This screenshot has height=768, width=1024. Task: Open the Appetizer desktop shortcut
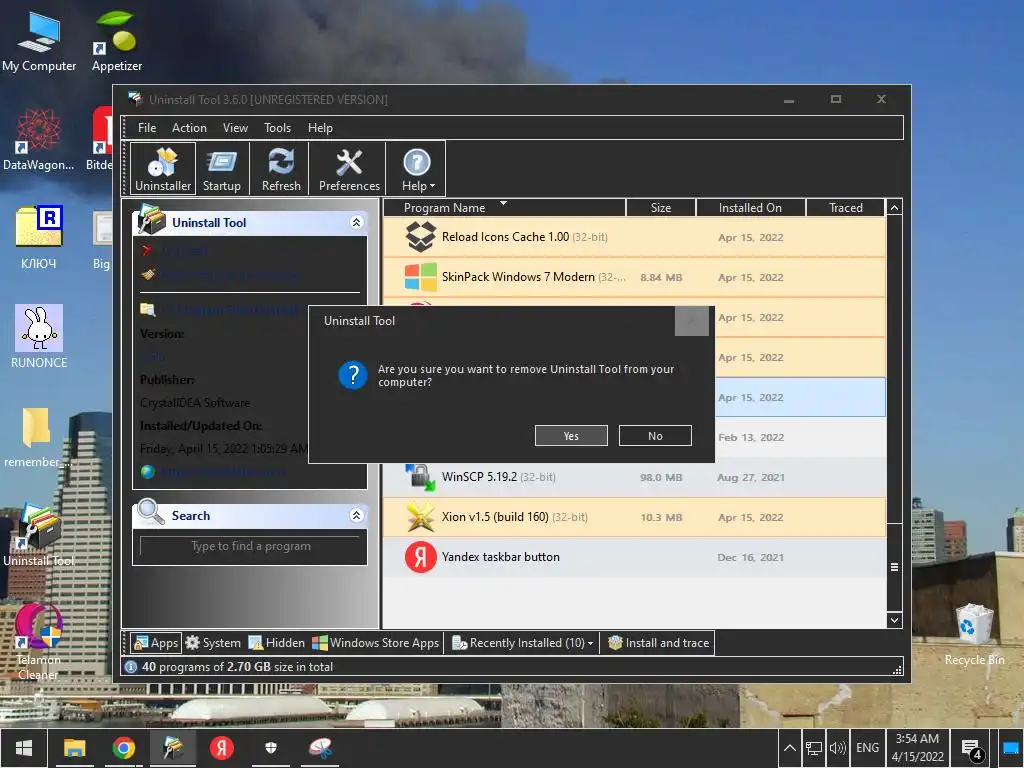click(117, 42)
